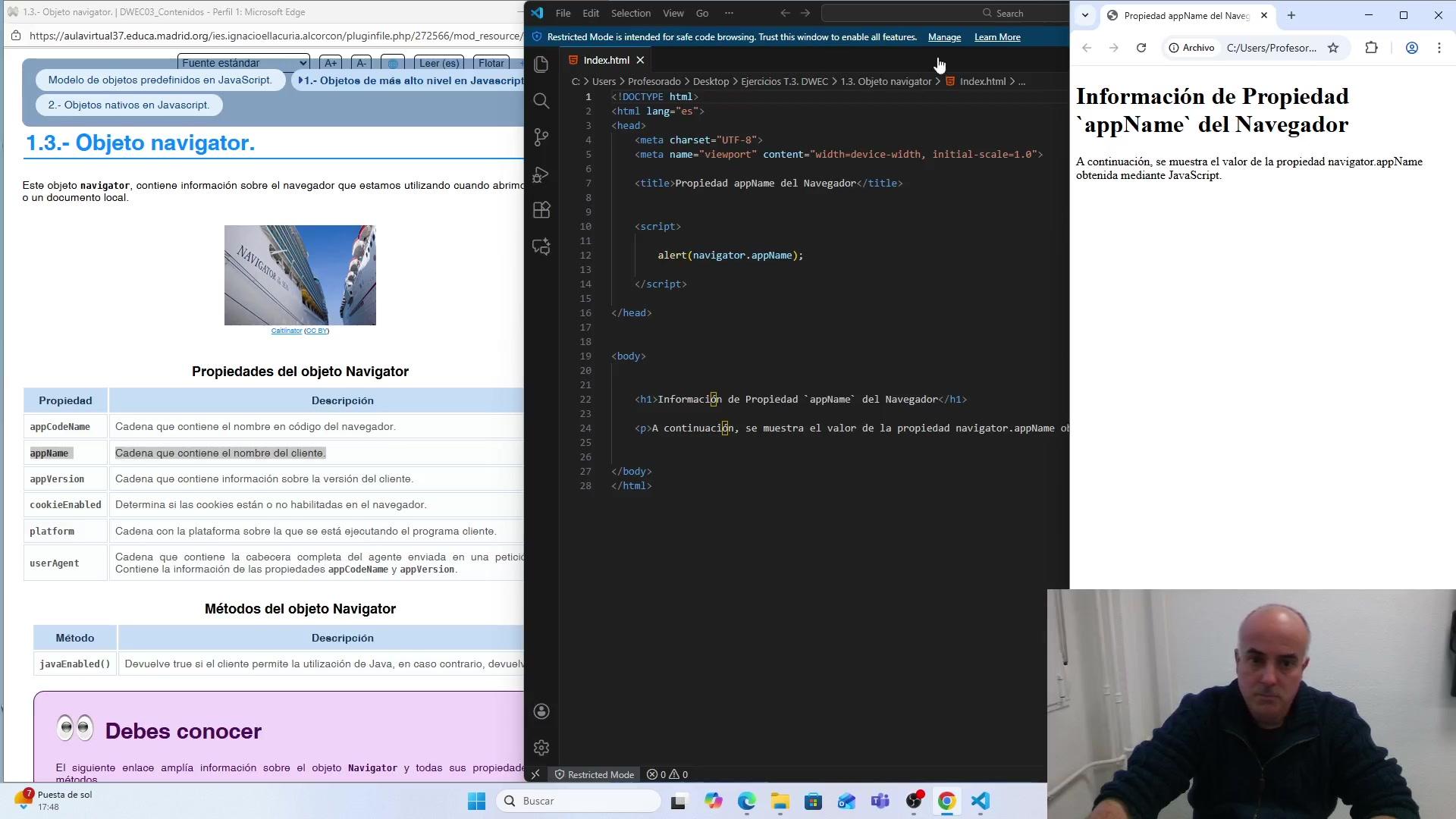Click the VS Code command center search box
Screen dimensions: 1456x819
click(946, 13)
